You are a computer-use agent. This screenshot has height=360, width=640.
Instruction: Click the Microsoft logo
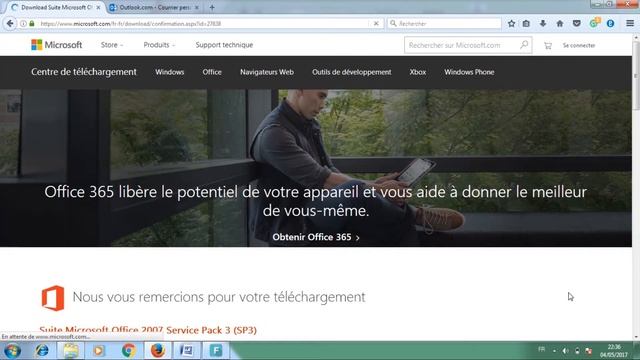click(57, 45)
